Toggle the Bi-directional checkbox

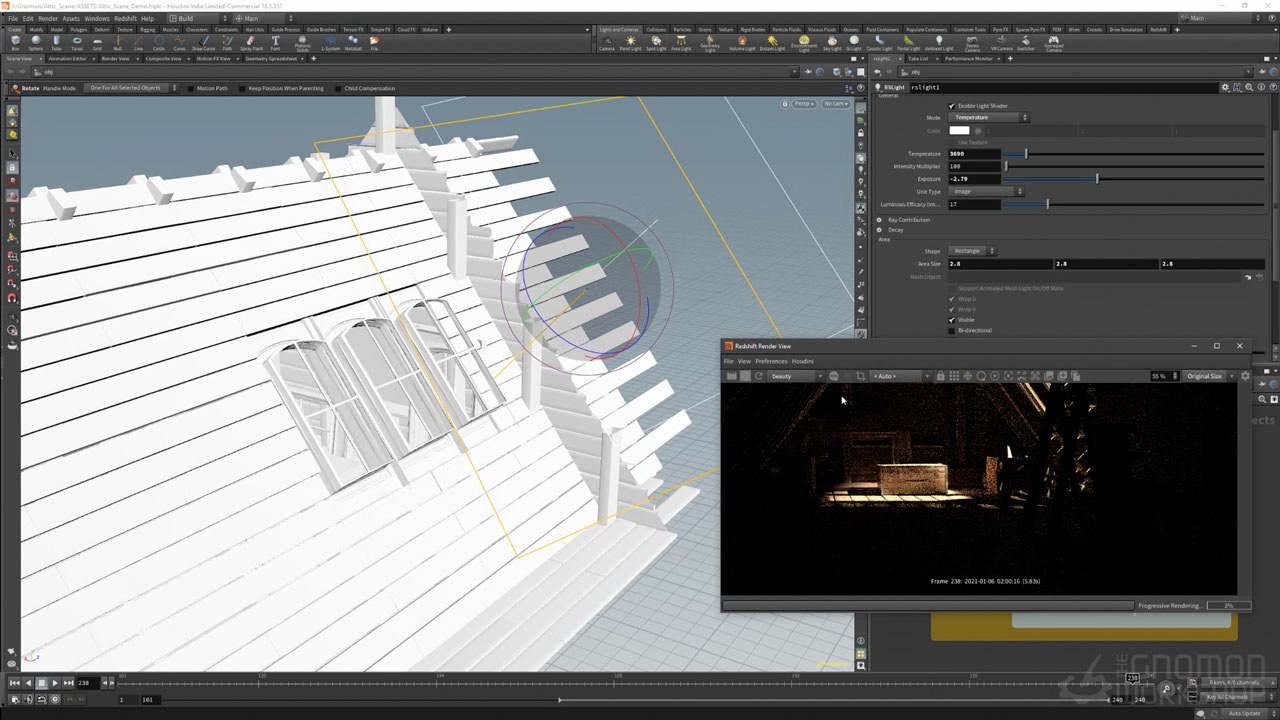[951, 330]
